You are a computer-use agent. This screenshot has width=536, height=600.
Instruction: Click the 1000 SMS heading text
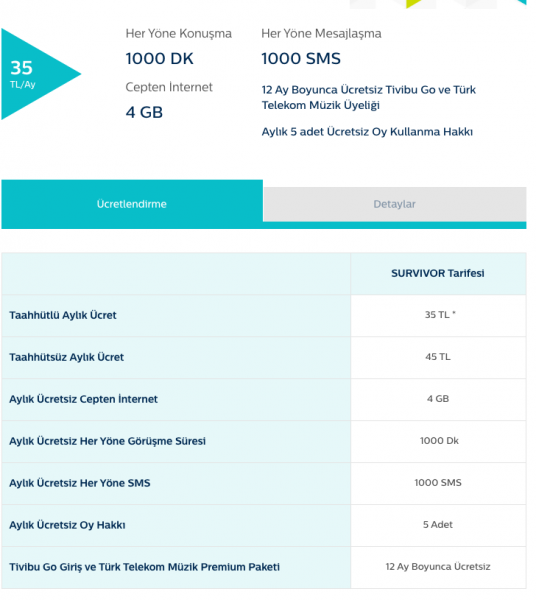click(x=301, y=59)
